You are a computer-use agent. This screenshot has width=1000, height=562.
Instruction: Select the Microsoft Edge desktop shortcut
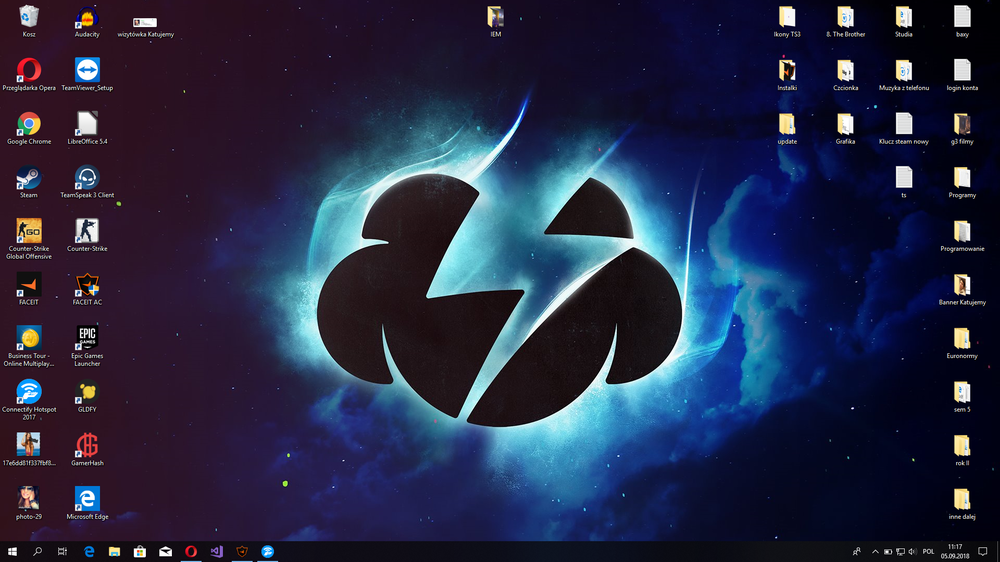(87, 503)
